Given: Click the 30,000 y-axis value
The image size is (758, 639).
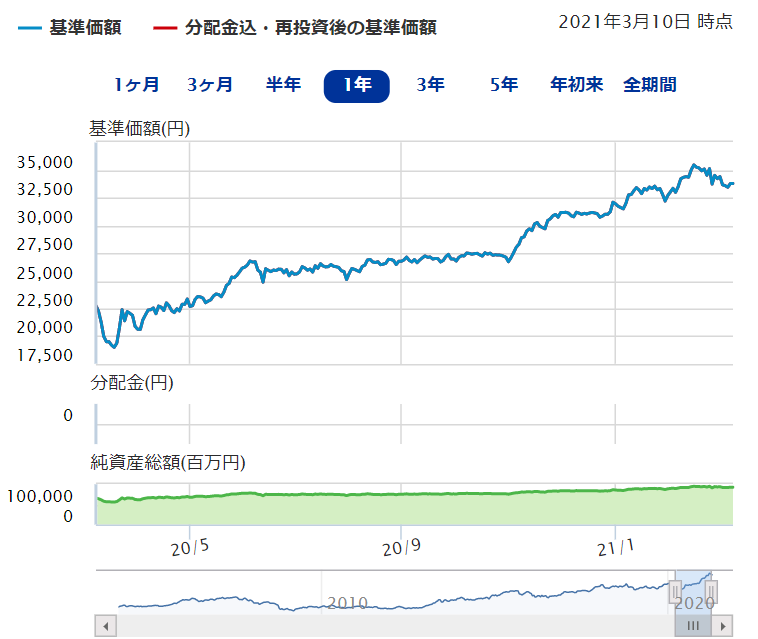Looking at the screenshot, I should pyautogui.click(x=44, y=218).
